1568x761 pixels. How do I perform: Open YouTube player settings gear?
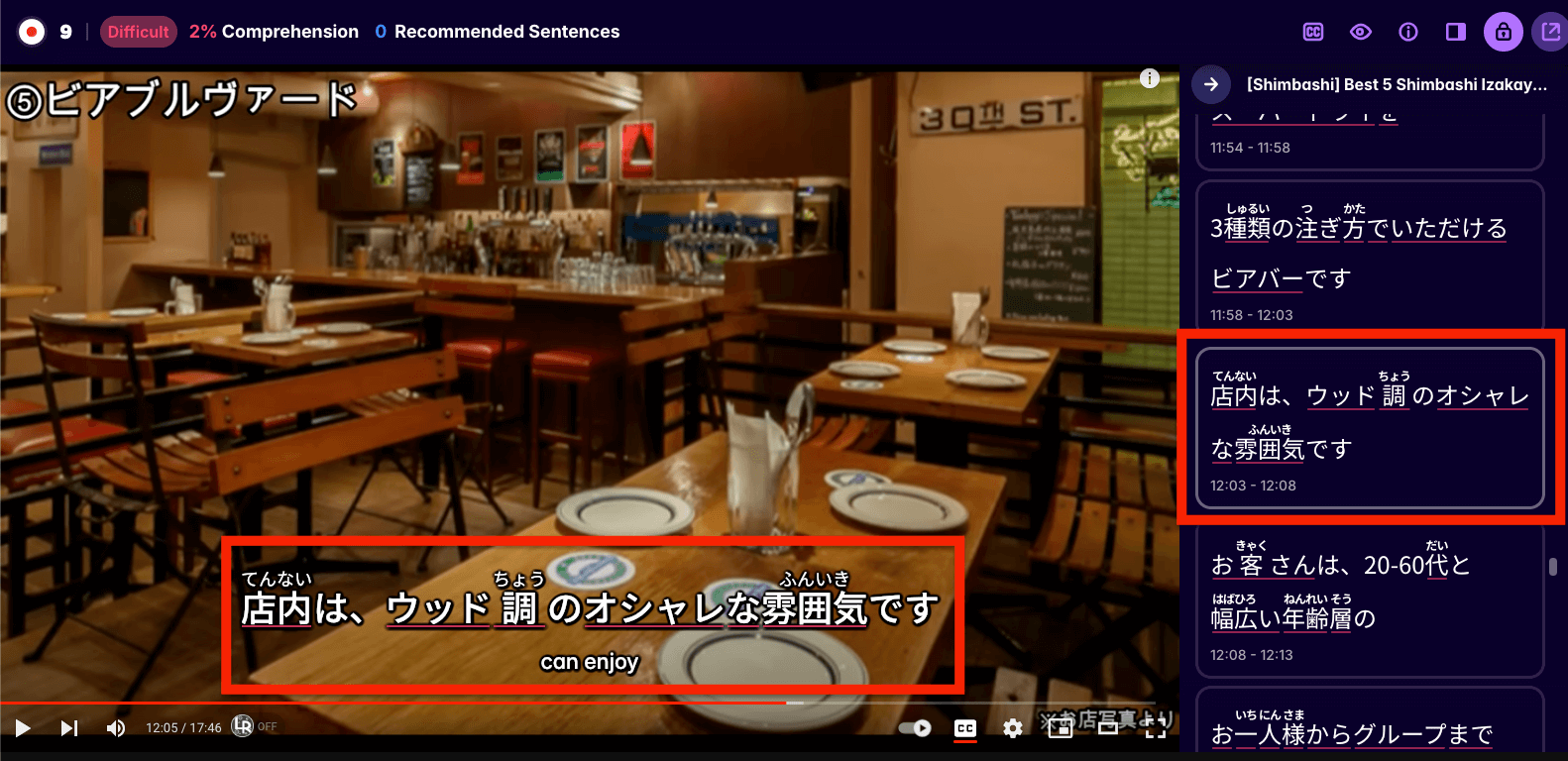[x=1012, y=728]
